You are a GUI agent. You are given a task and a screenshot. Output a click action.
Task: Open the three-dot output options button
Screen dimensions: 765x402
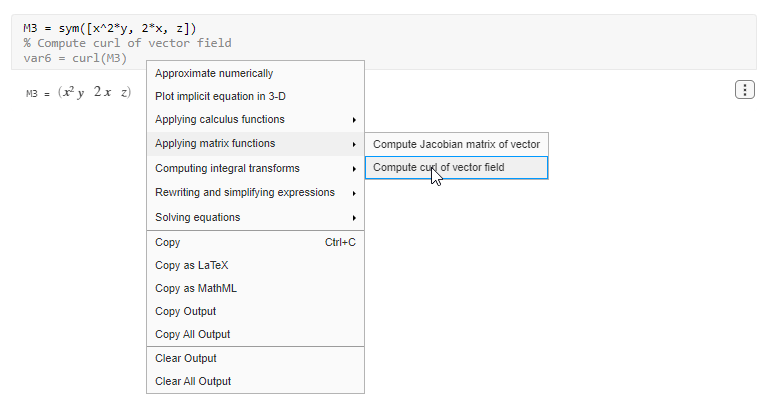pyautogui.click(x=745, y=90)
